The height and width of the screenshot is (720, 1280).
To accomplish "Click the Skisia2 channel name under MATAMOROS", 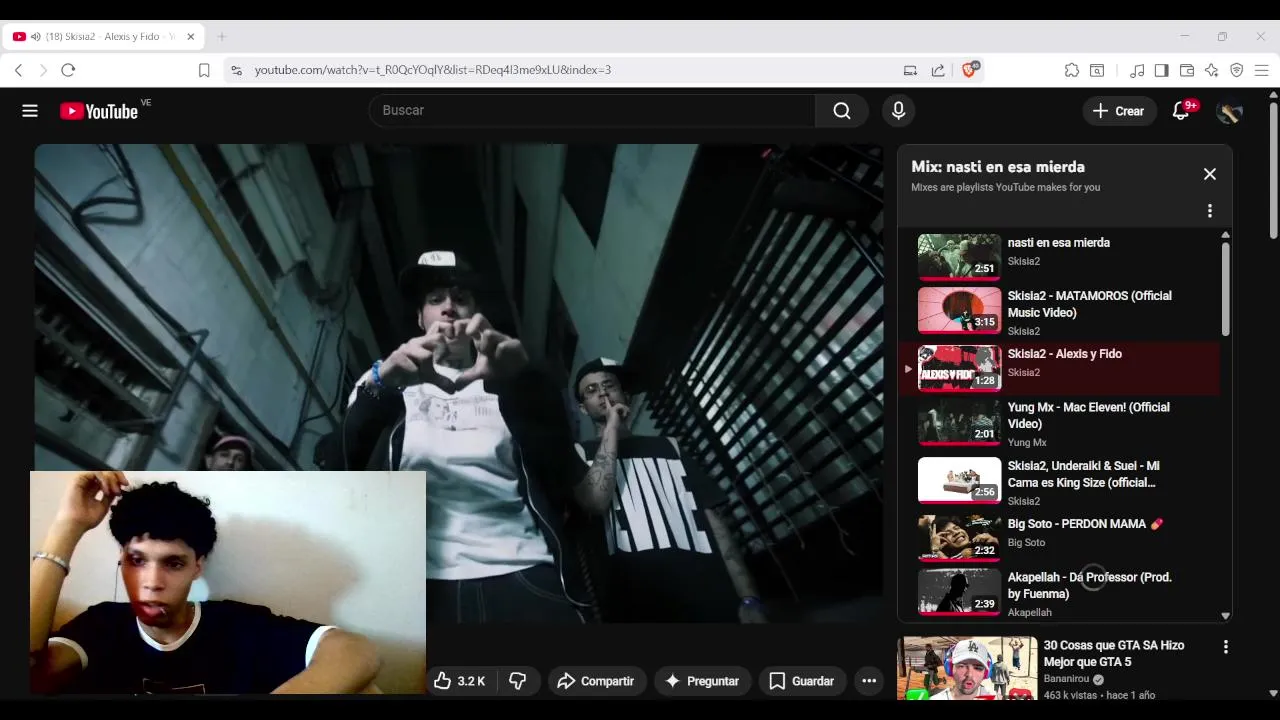I will [x=1023, y=331].
